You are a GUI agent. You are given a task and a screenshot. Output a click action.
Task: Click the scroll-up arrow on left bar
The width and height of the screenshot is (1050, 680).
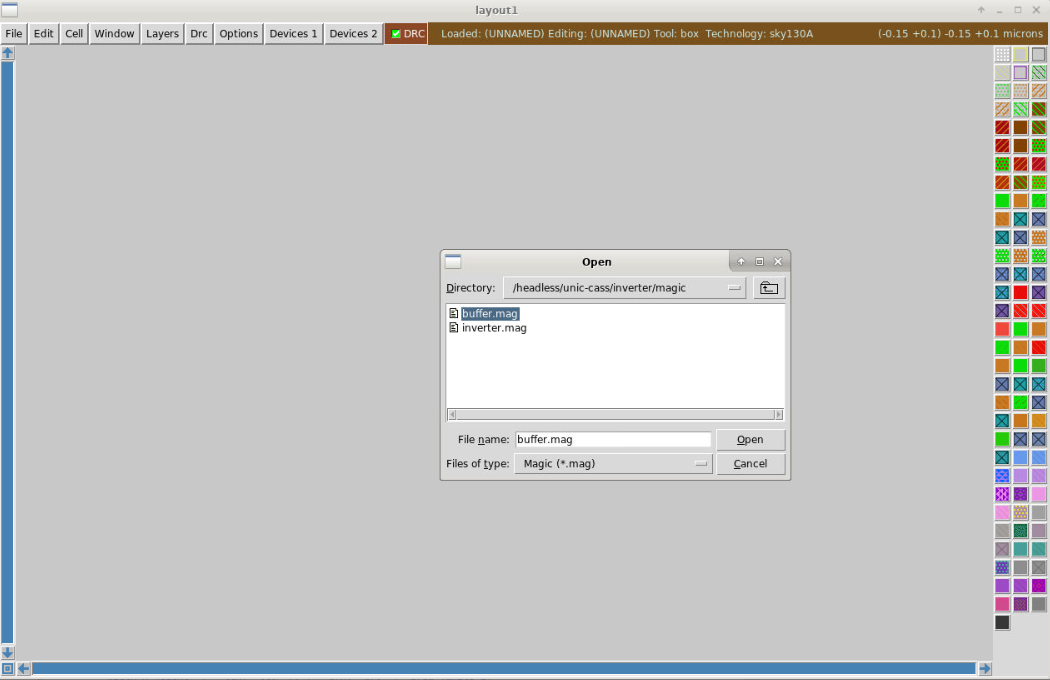pyautogui.click(x=7, y=53)
